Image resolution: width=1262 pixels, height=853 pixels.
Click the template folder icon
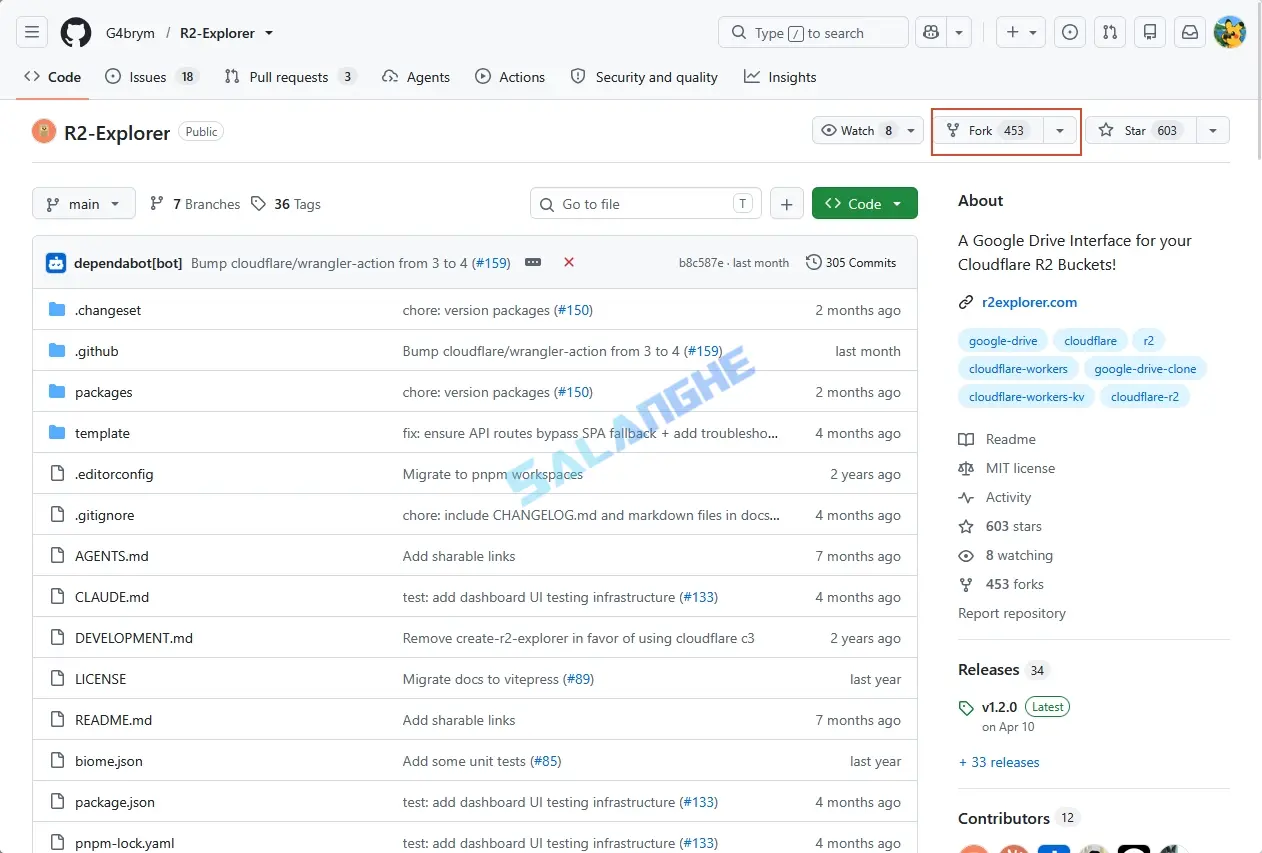tap(57, 433)
